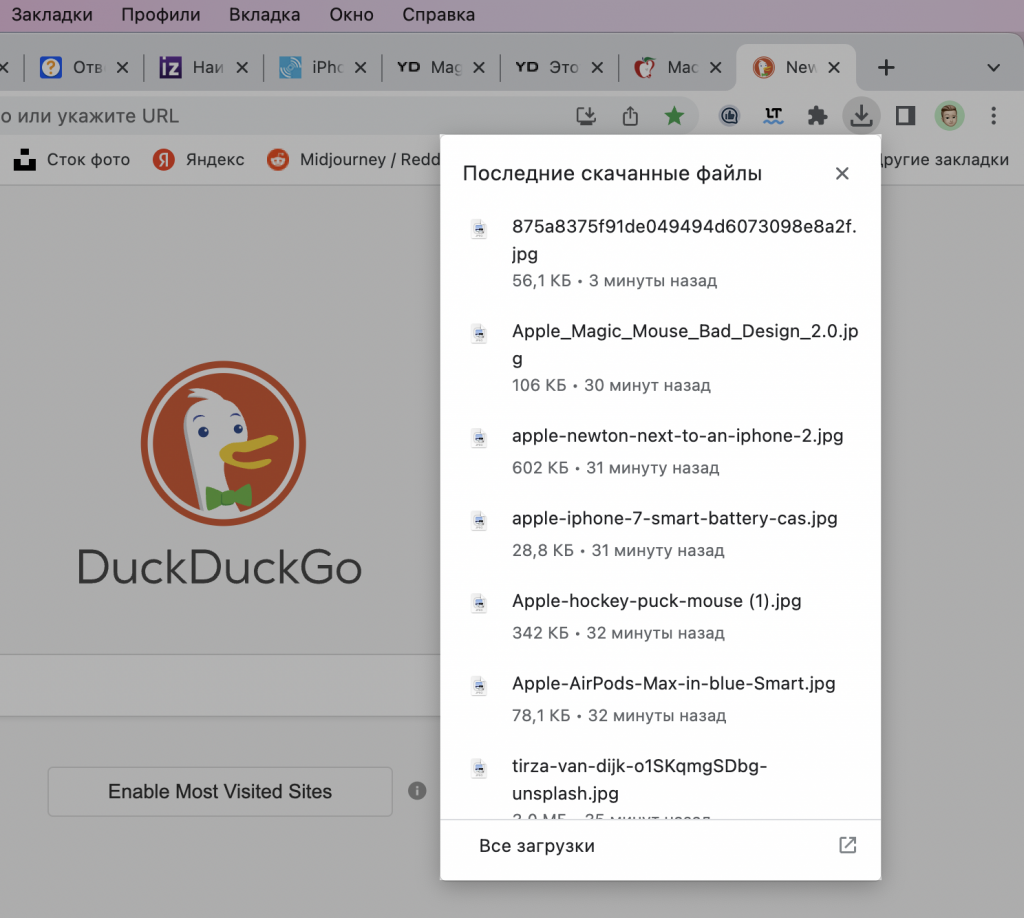Open the side panel icon

point(904,115)
